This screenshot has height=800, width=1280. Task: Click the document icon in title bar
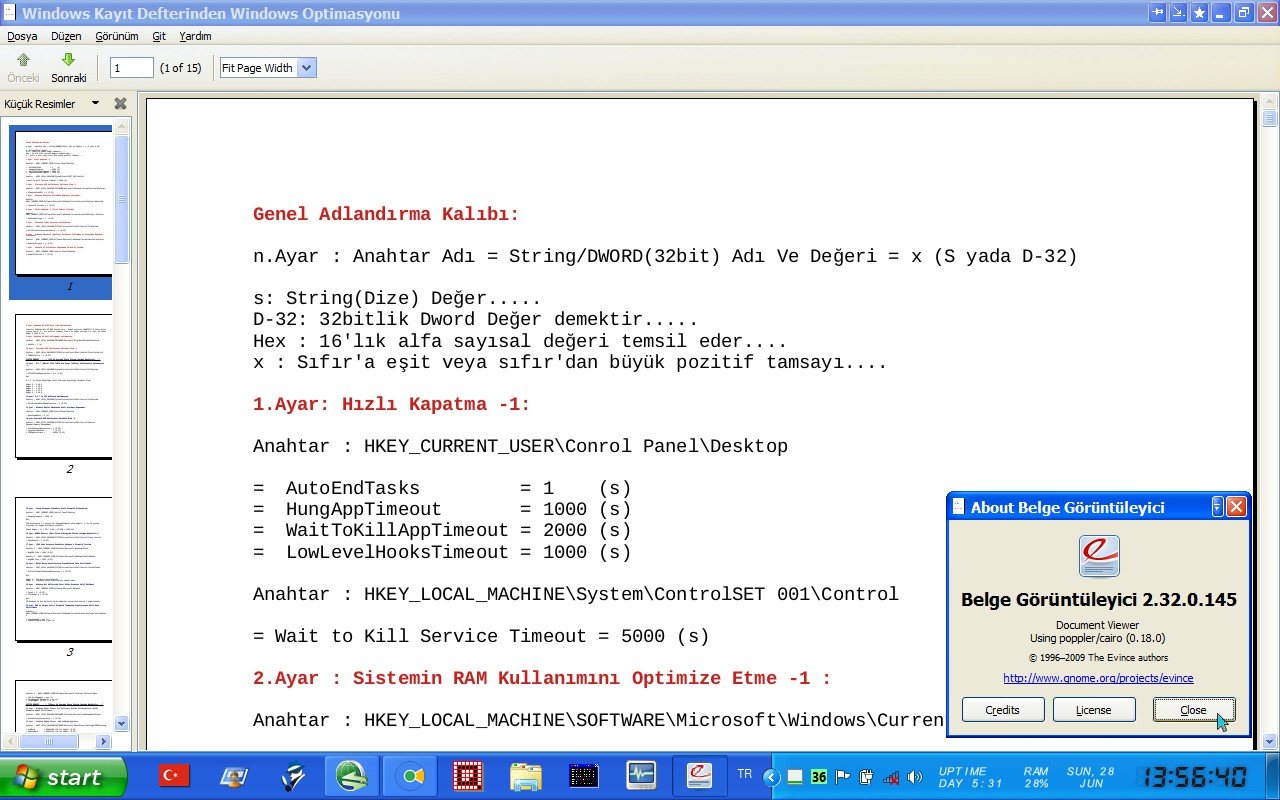pyautogui.click(x=10, y=13)
